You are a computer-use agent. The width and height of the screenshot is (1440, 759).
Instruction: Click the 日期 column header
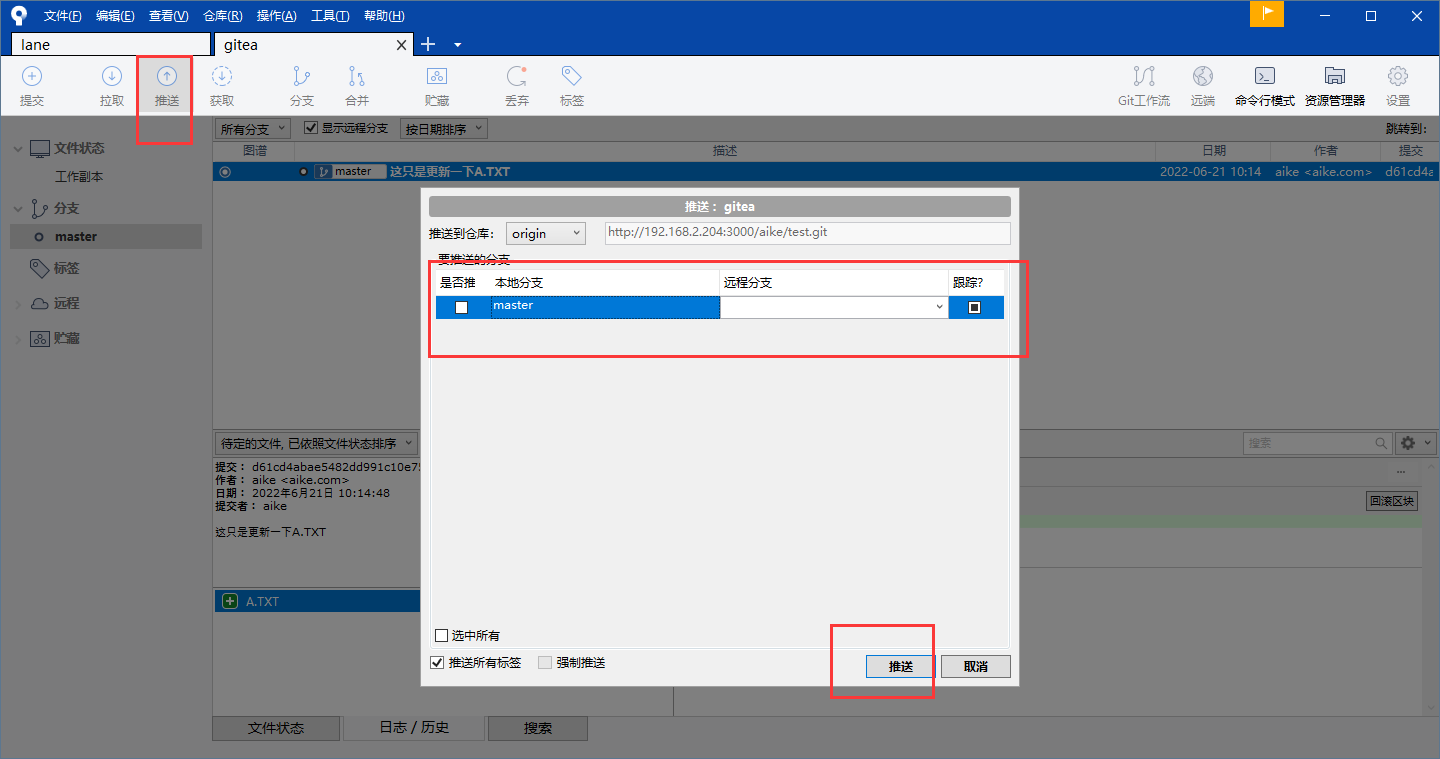(1213, 150)
